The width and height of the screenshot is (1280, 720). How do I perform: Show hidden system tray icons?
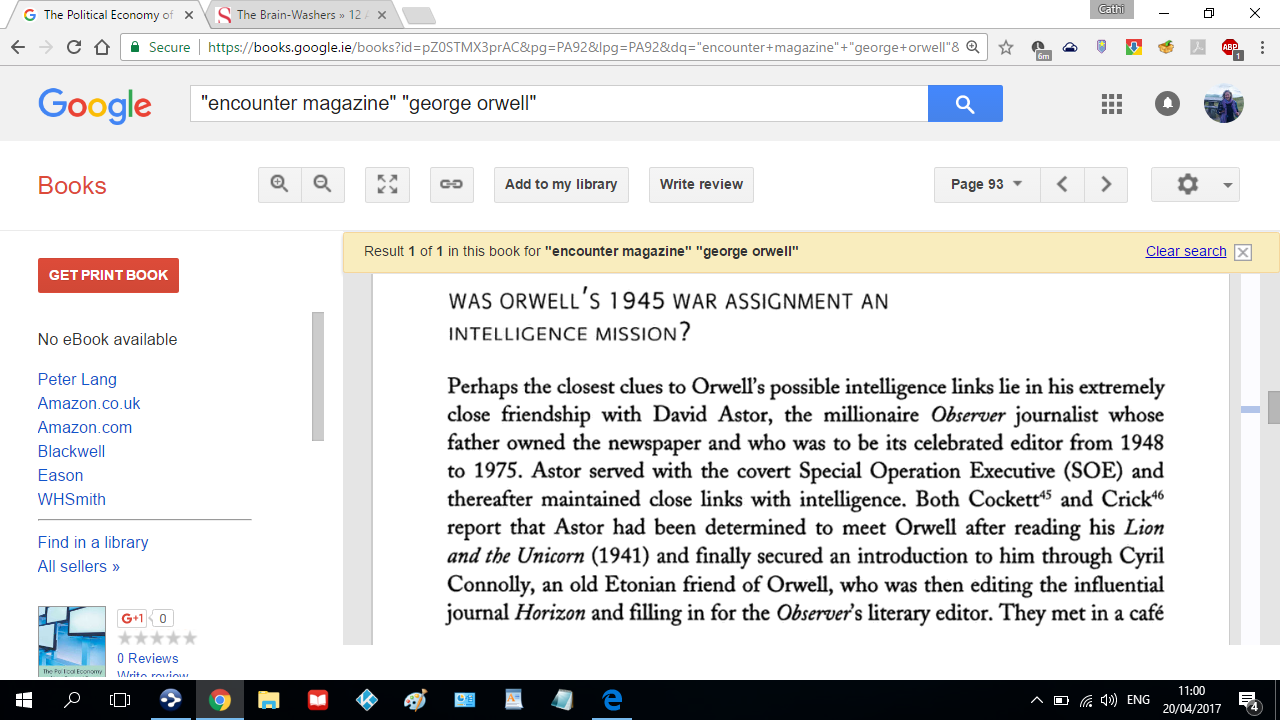[x=1036, y=700]
